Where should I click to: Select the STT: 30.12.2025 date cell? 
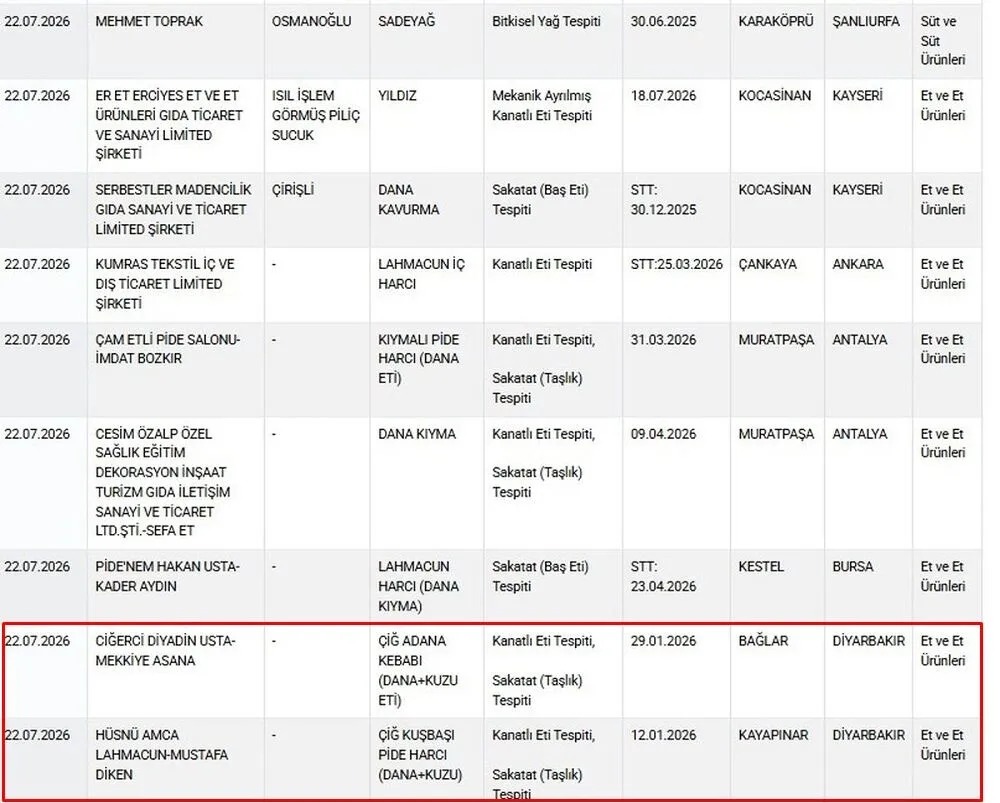pyautogui.click(x=663, y=200)
